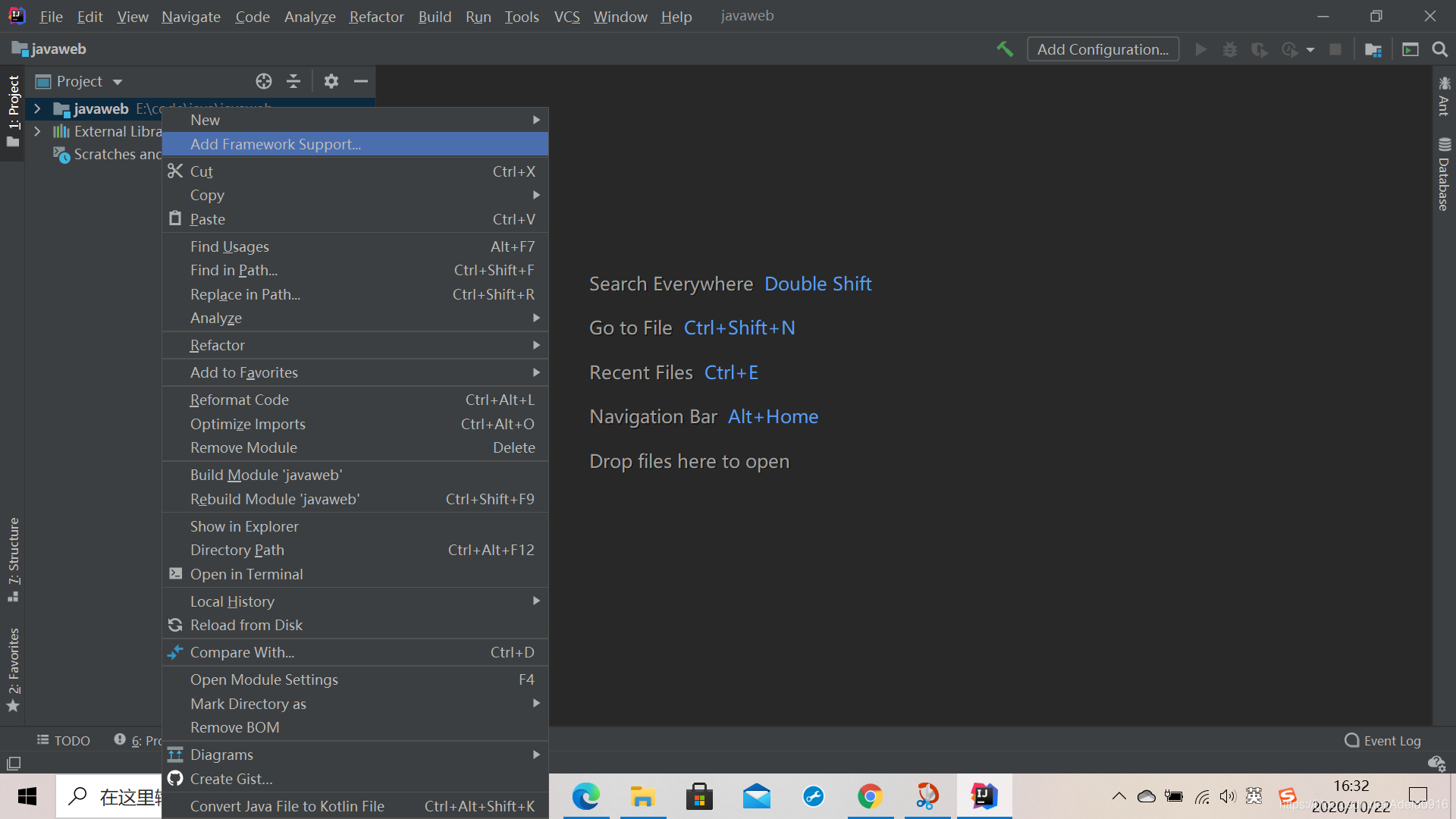Open Google Chrome from taskbar
Viewport: 1456px width, 819px height.
[x=870, y=796]
